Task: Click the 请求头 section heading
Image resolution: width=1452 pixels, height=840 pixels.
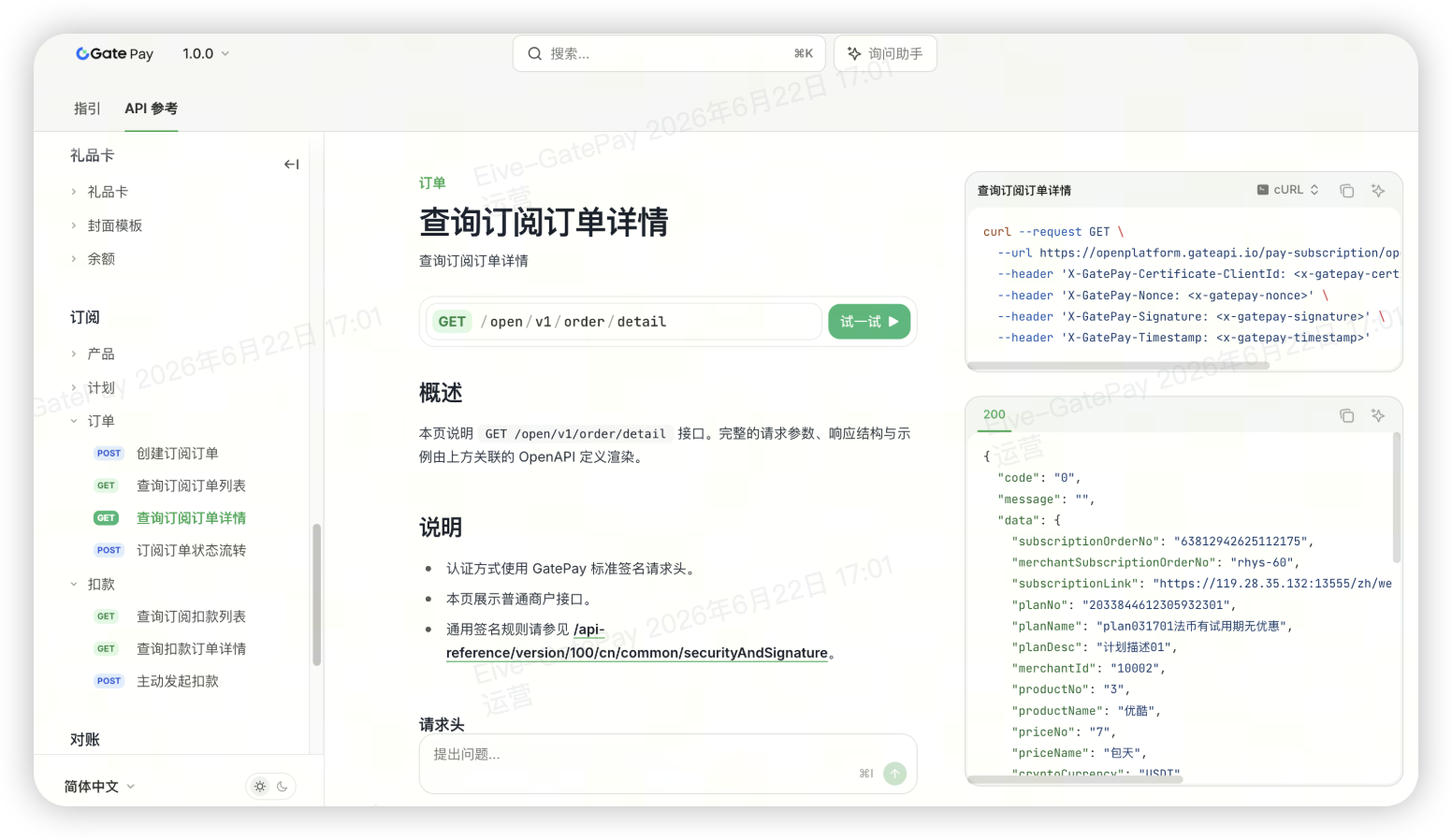Action: point(442,725)
